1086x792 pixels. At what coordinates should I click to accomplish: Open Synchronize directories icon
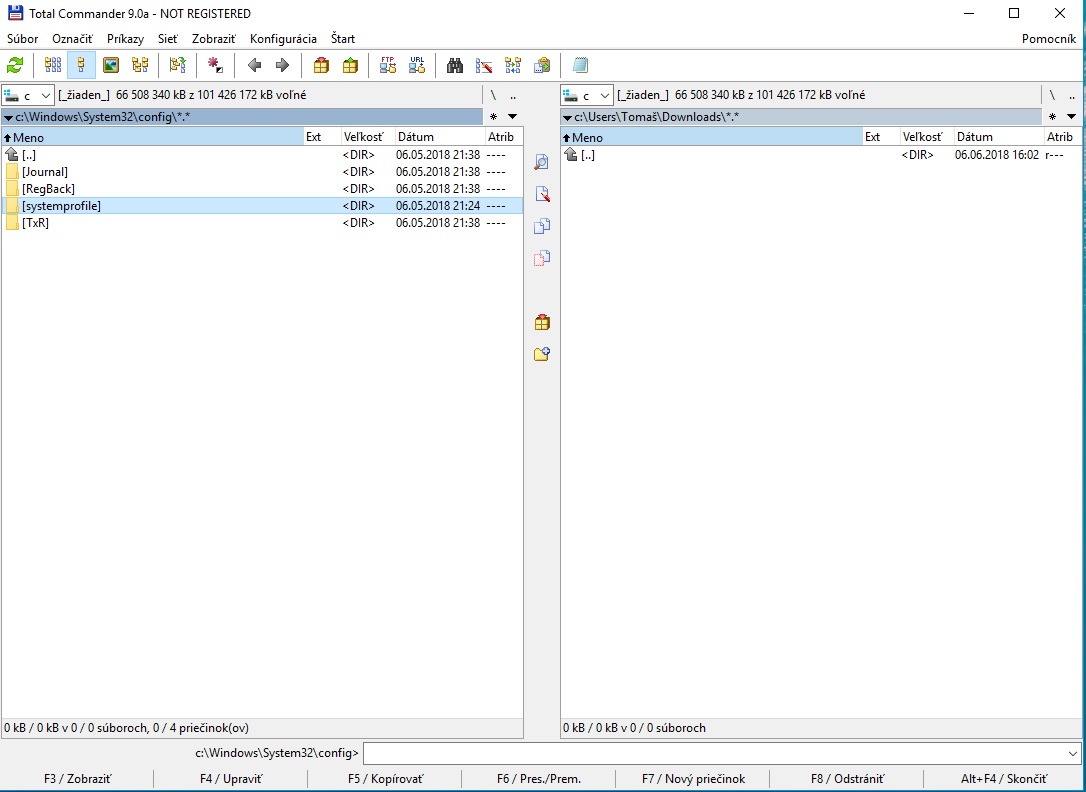[513, 65]
